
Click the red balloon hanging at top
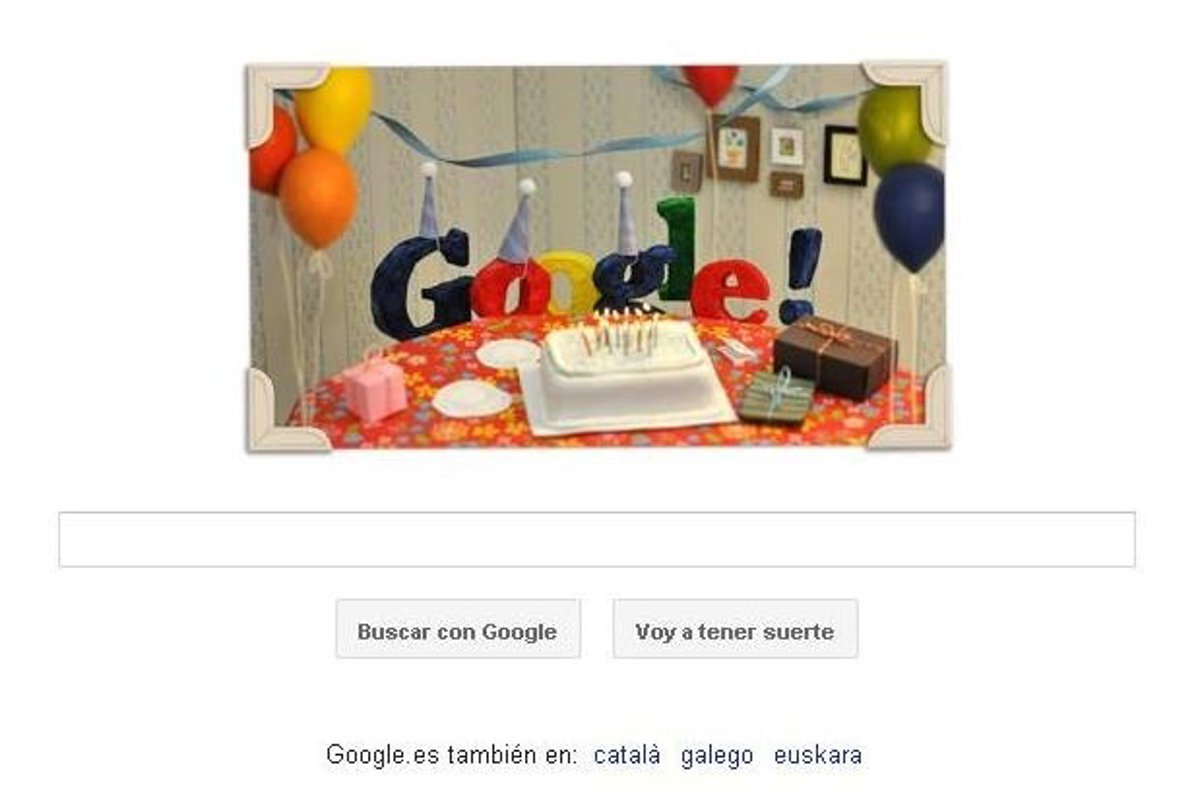[x=710, y=85]
